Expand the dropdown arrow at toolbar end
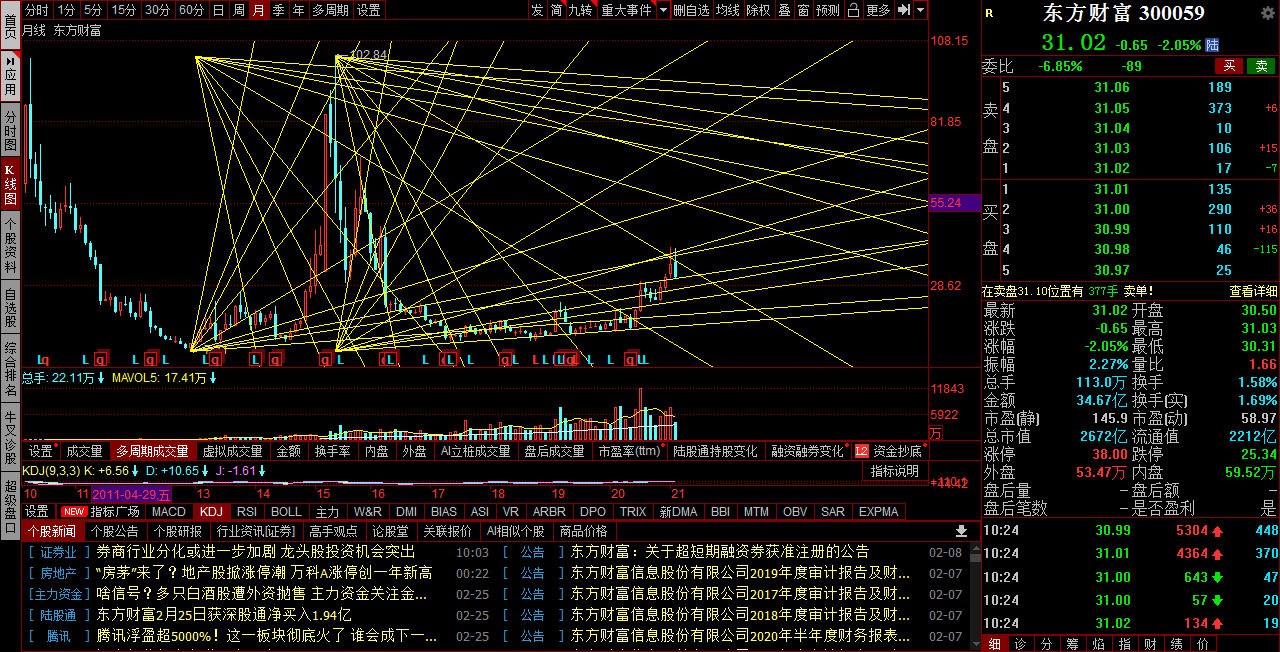The width and height of the screenshot is (1280, 652). click(x=920, y=10)
